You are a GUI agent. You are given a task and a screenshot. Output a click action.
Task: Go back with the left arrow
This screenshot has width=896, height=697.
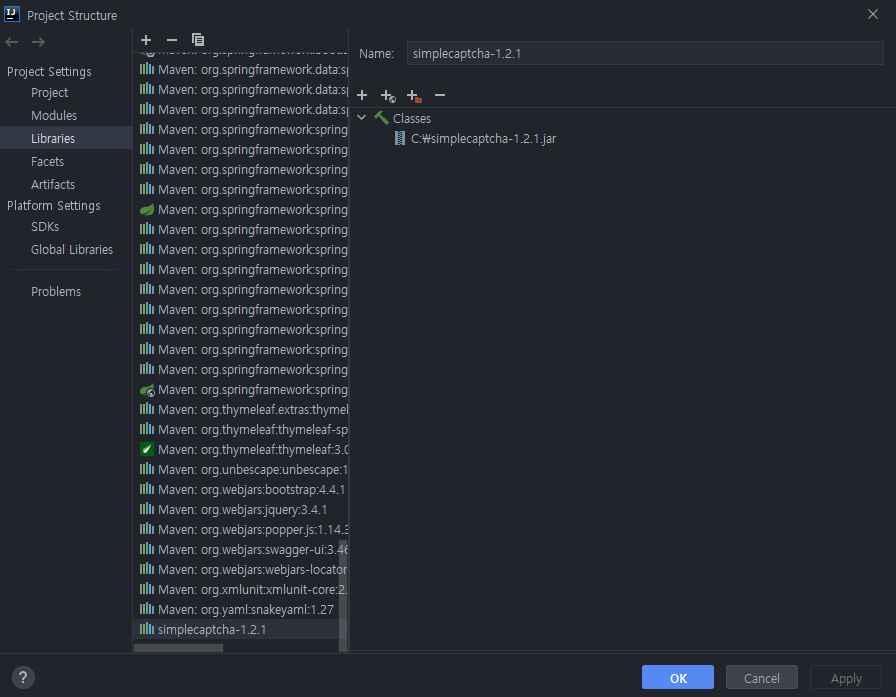(12, 42)
